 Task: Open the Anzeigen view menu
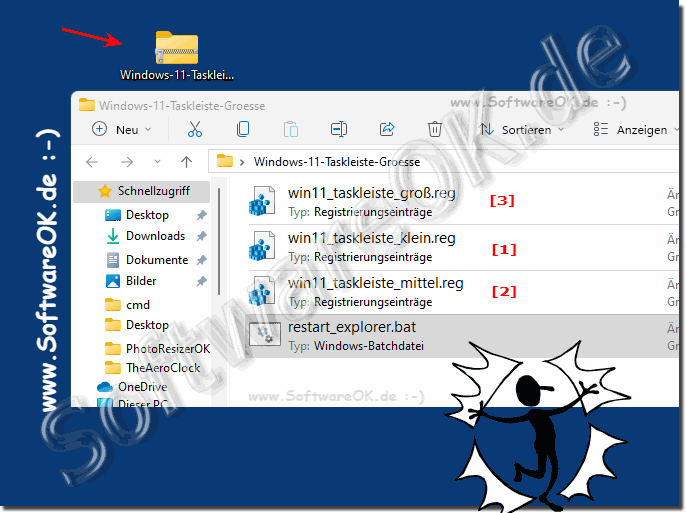pos(635,130)
